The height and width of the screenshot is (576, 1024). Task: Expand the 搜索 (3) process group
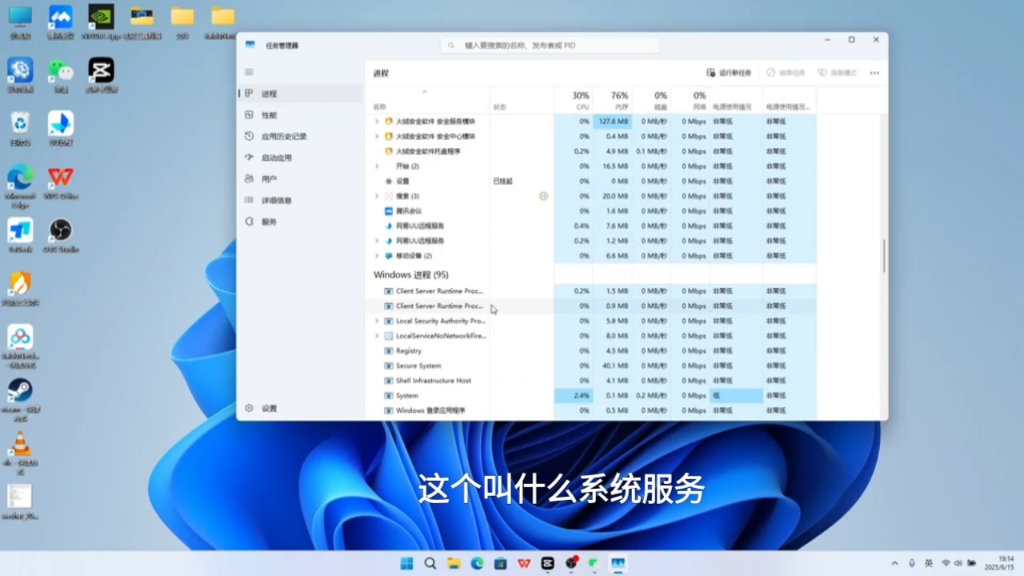(377, 196)
